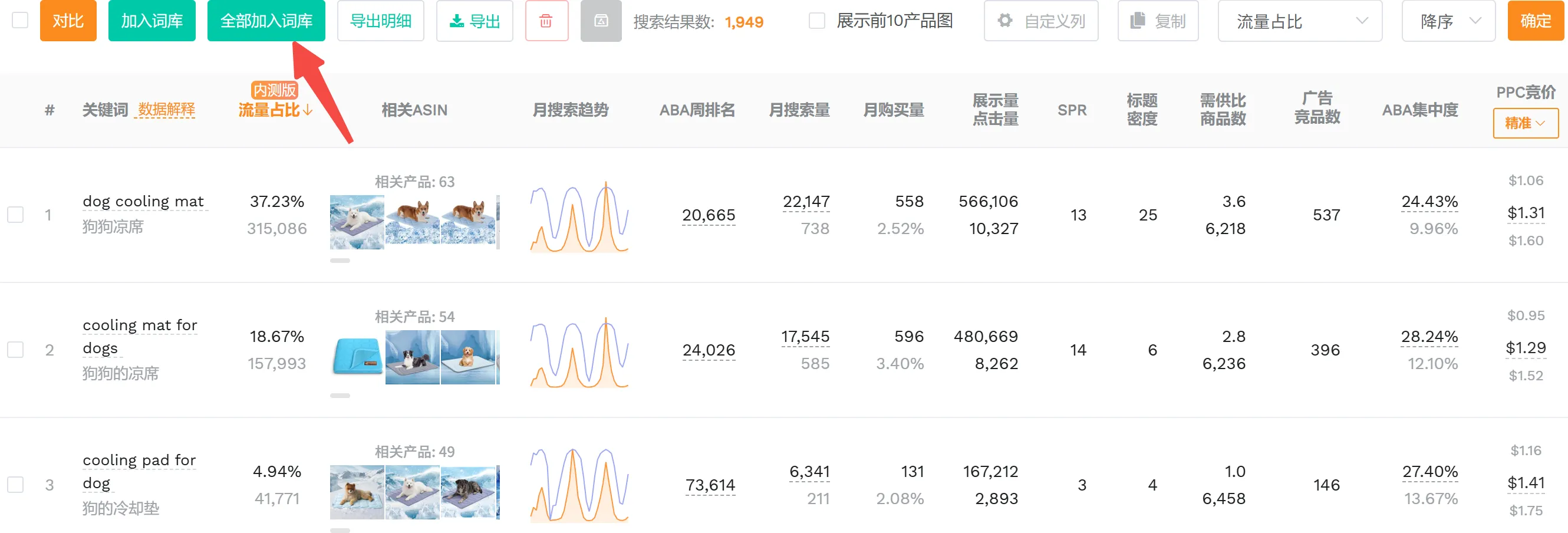Open the 数据解释 explanation link
Viewport: 1568px width, 533px height.
(x=166, y=110)
